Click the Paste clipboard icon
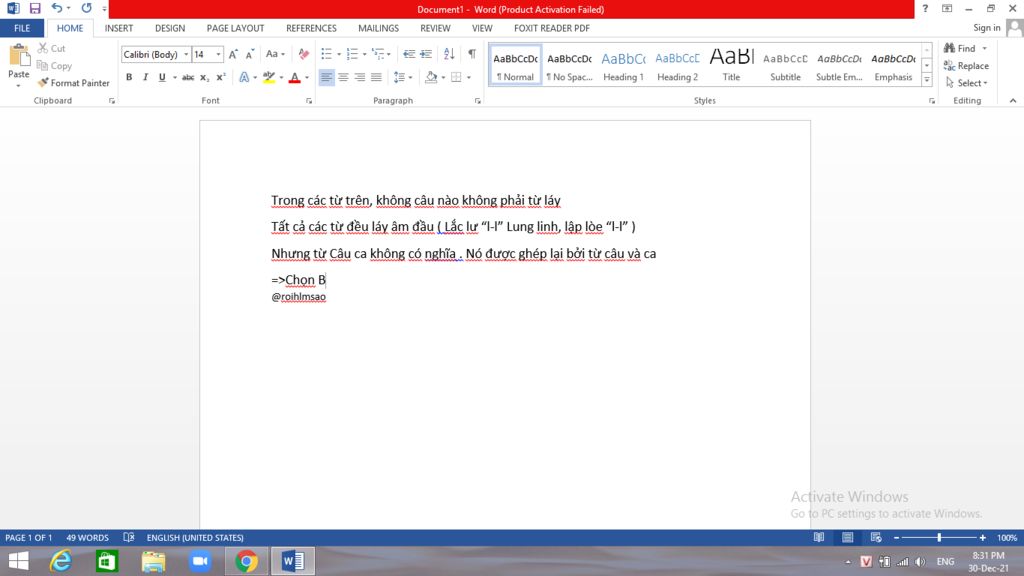1024x576 pixels. pos(18,56)
